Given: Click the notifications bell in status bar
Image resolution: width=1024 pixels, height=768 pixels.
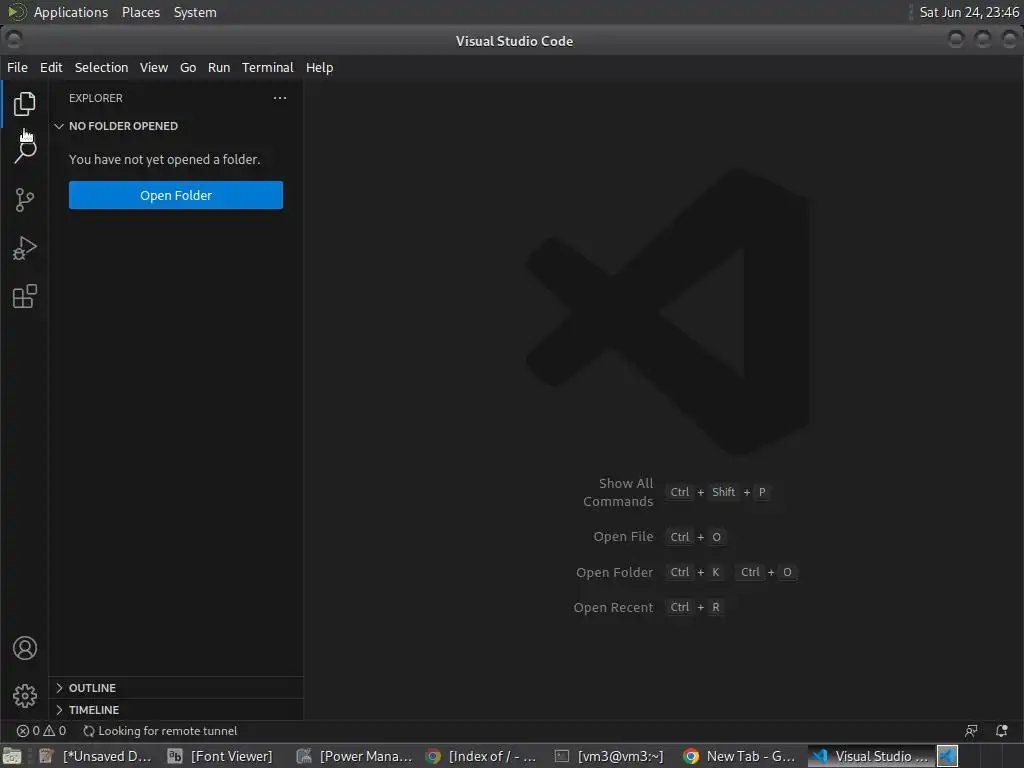Looking at the screenshot, I should pos(1001,731).
